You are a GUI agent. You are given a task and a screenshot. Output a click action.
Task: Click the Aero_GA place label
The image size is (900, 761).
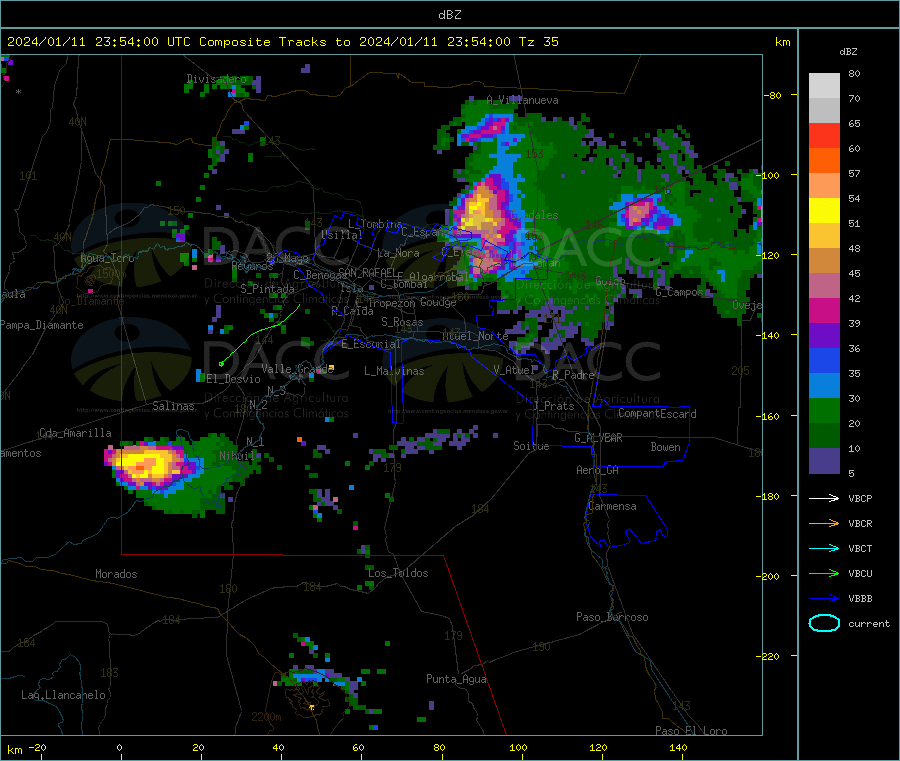coord(598,470)
